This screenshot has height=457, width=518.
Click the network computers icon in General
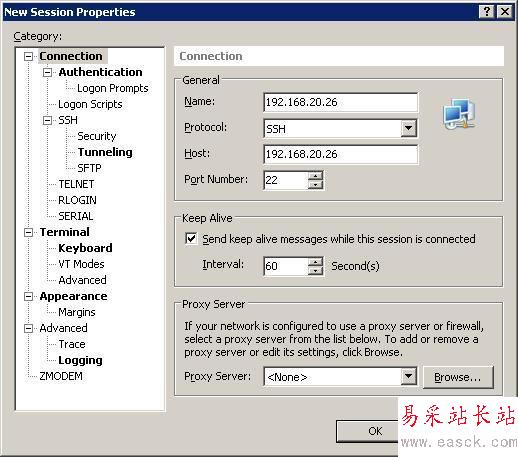[x=460, y=114]
